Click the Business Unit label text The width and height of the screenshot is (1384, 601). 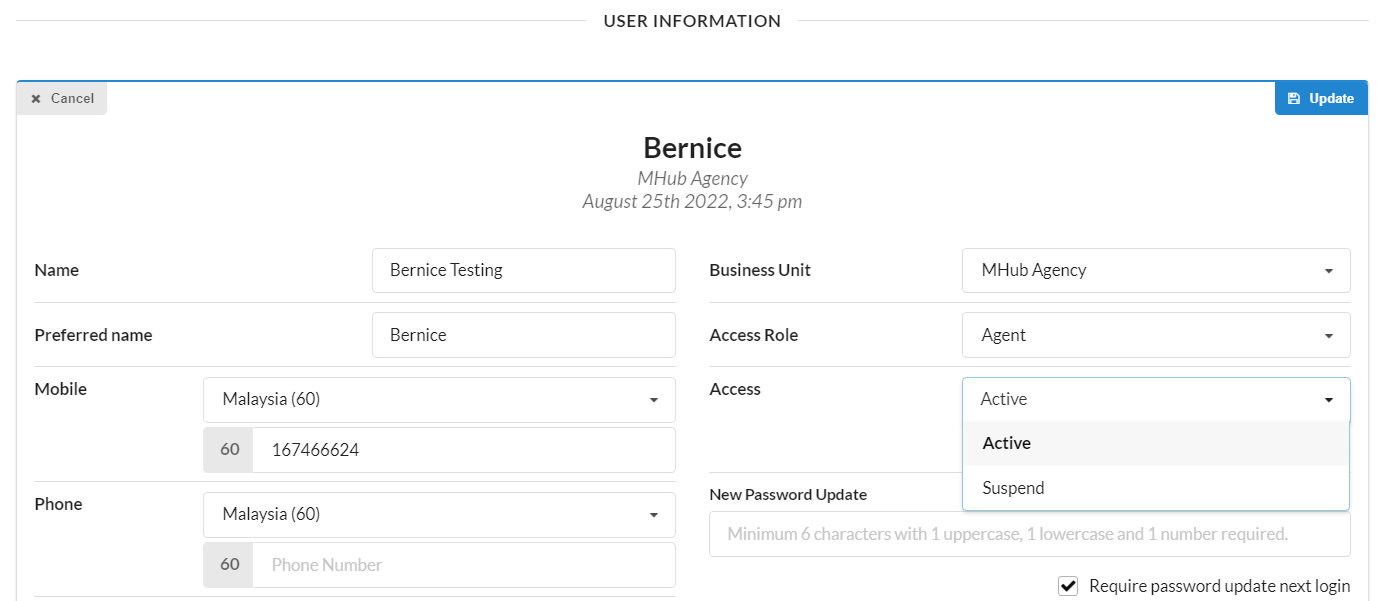tap(760, 270)
